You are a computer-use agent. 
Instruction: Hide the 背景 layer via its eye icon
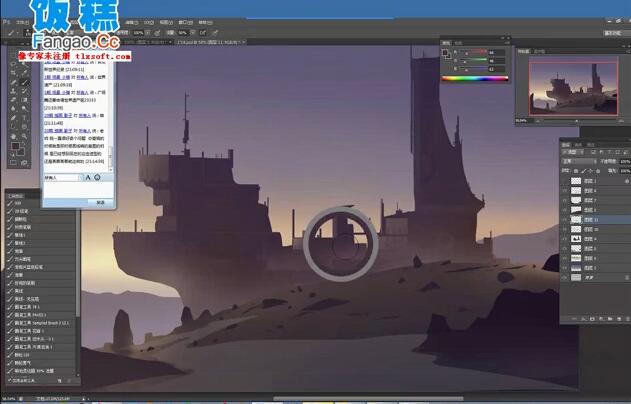click(565, 277)
